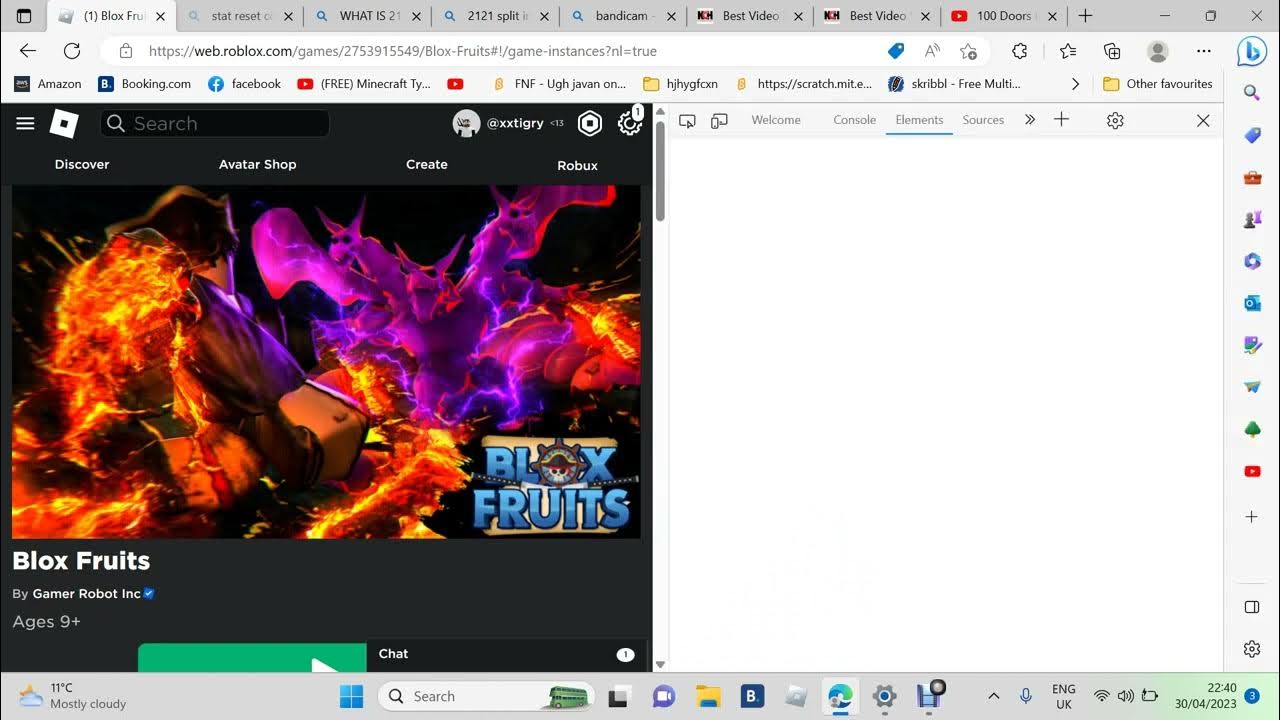
Task: Open the Gamer Robot Inc creator link
Action: (x=87, y=593)
